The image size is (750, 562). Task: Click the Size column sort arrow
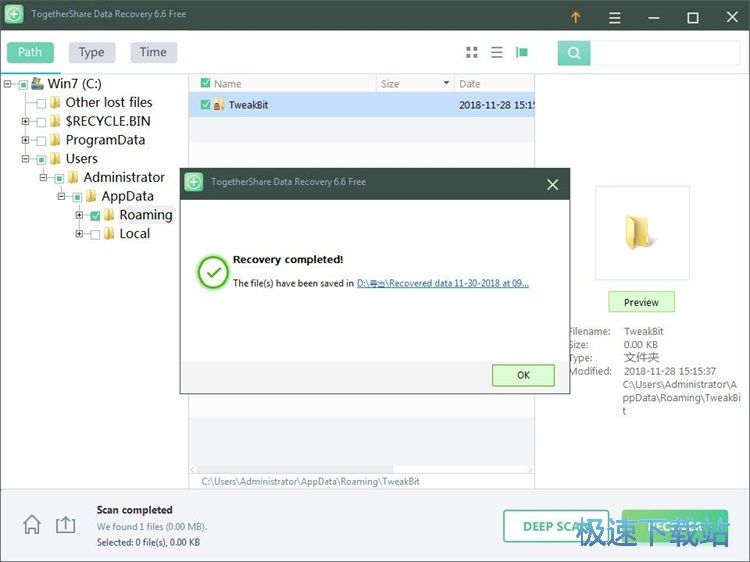click(x=446, y=83)
